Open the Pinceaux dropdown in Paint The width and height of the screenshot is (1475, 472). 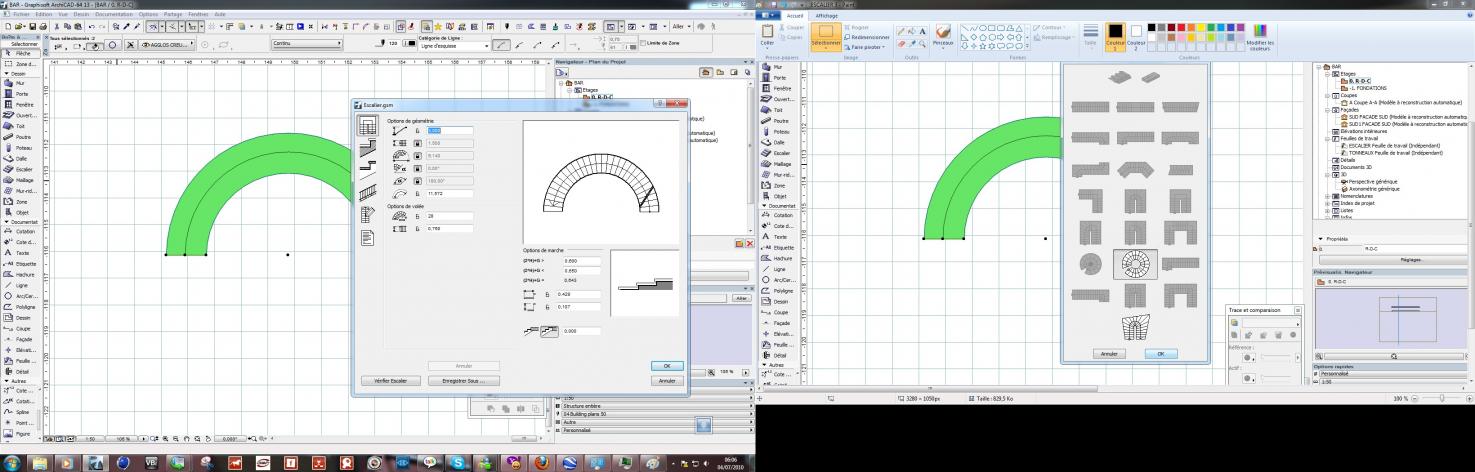coord(943,37)
